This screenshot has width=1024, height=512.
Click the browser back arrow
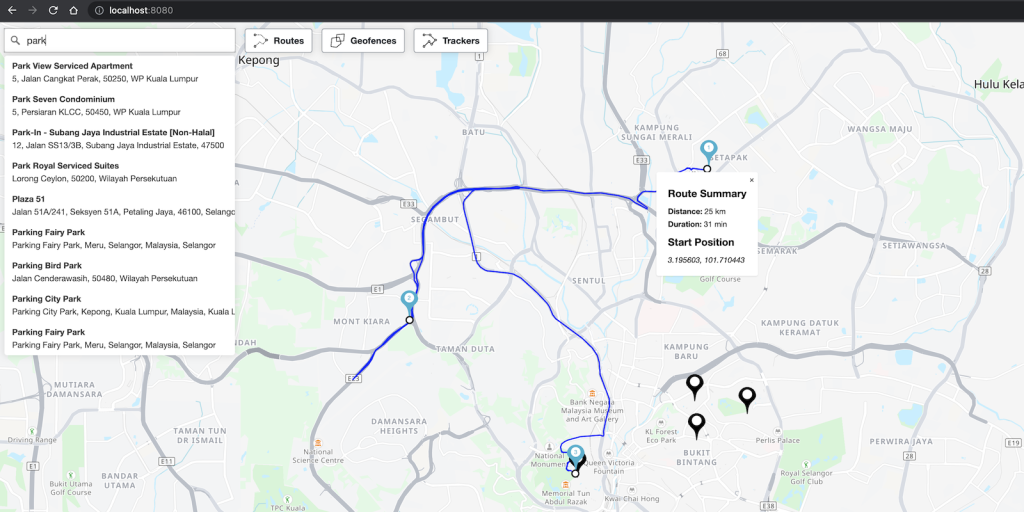12,10
